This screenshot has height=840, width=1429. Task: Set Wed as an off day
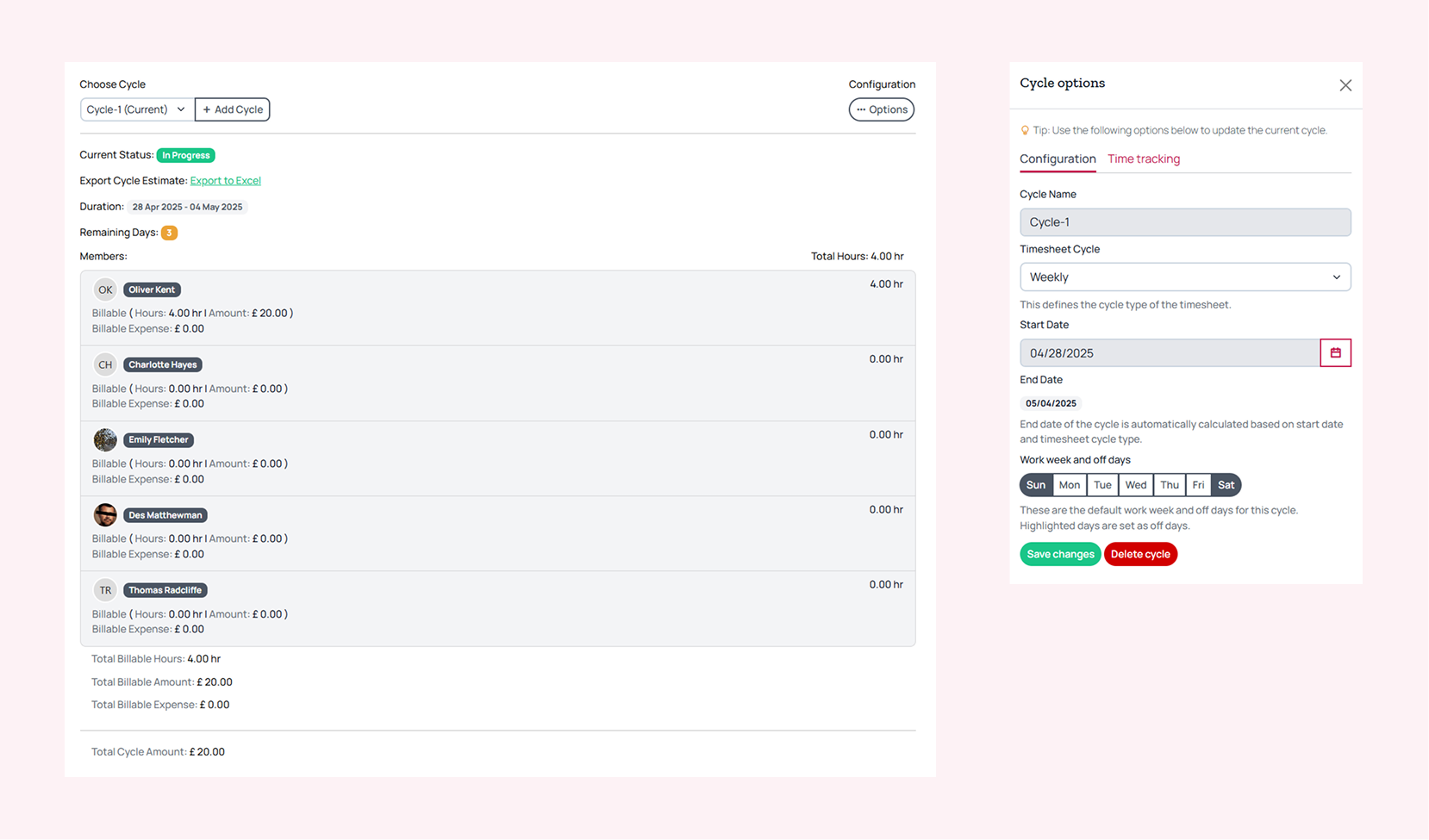point(1135,485)
